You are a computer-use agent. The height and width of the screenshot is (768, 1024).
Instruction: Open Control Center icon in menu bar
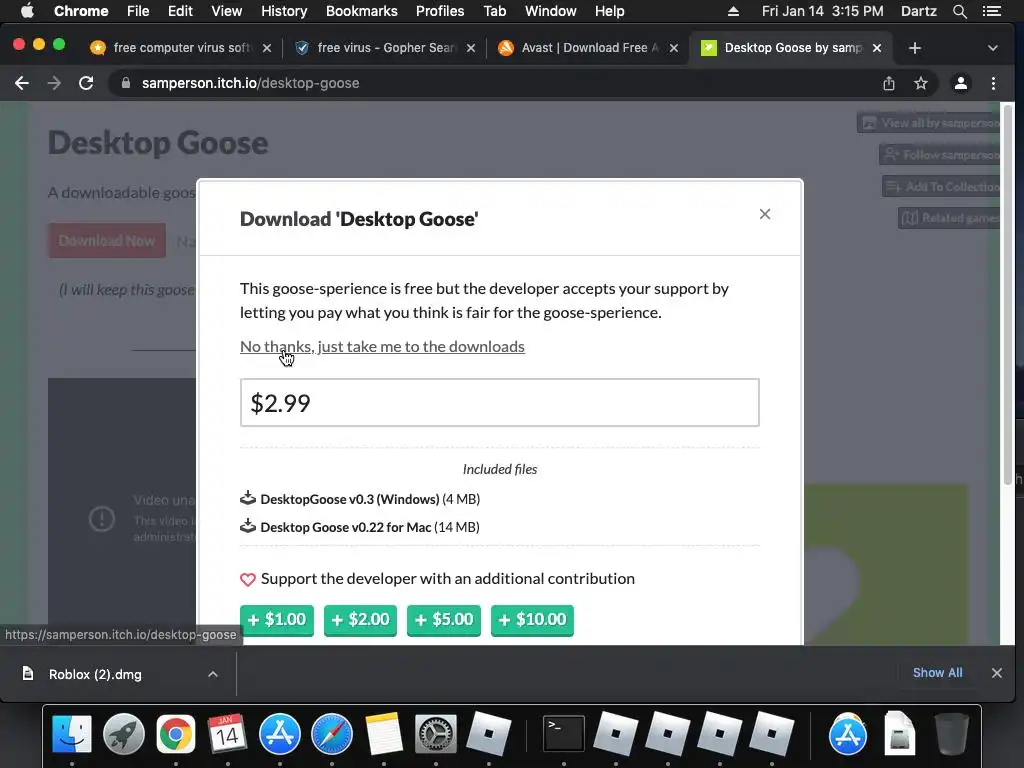991,11
